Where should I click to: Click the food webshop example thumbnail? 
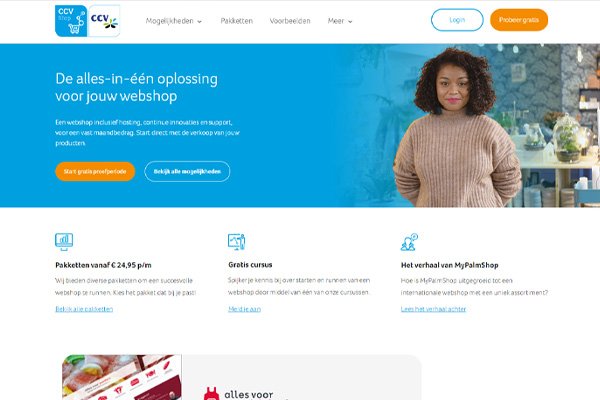[122, 377]
